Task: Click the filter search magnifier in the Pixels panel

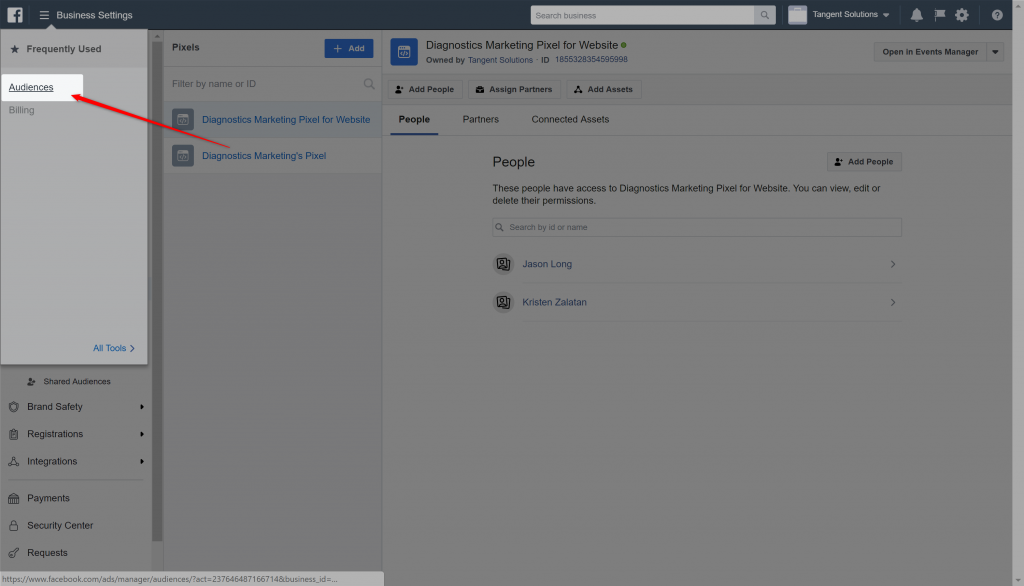Action: (369, 84)
